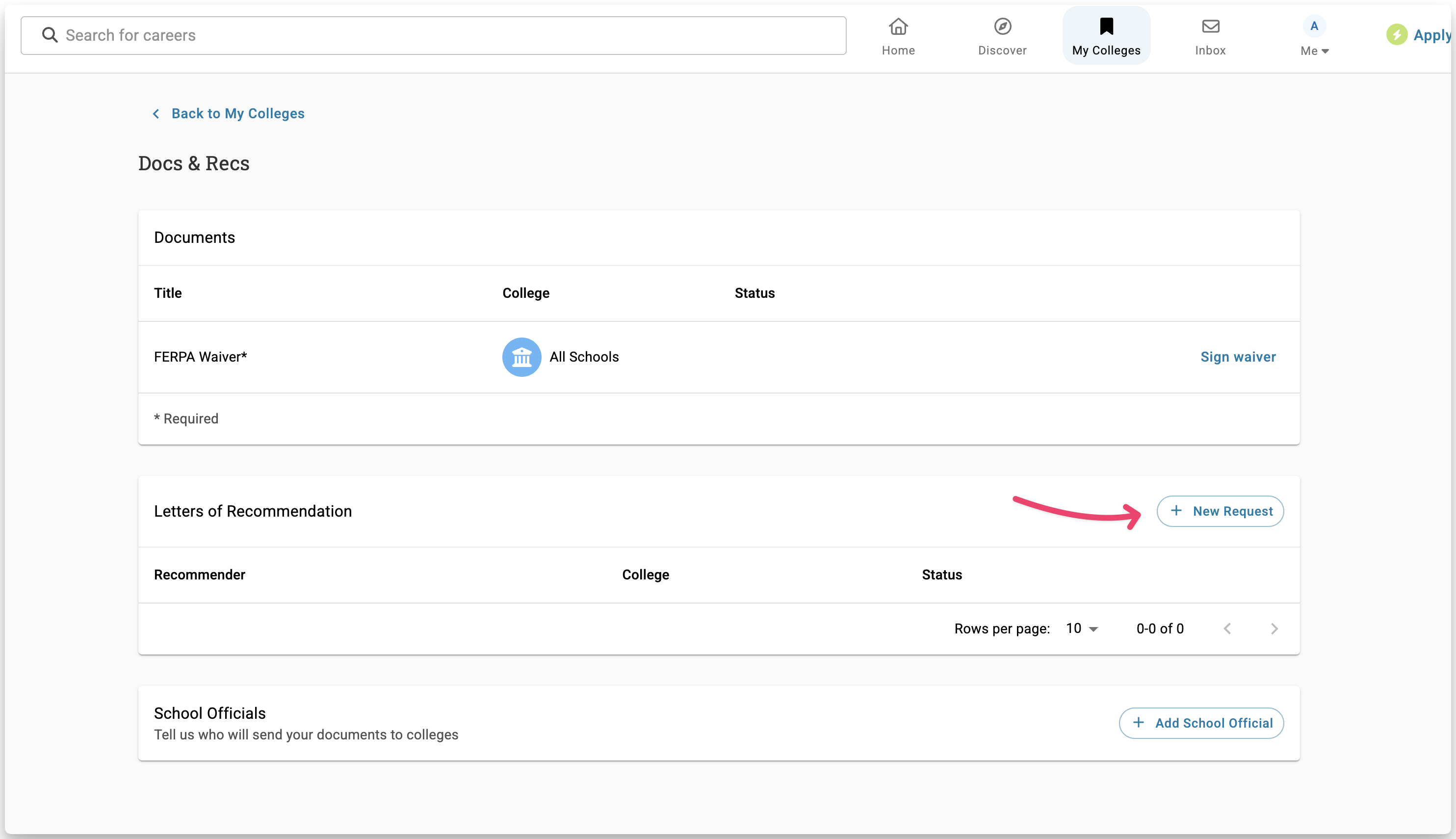
Task: Click the green Apply lightning icon
Action: [1396, 34]
